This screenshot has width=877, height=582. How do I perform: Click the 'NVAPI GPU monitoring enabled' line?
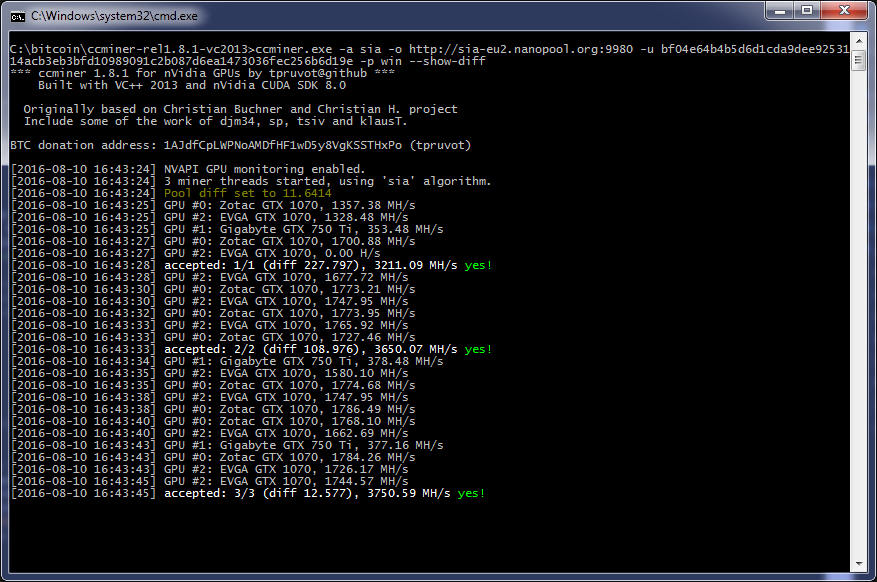click(x=265, y=169)
